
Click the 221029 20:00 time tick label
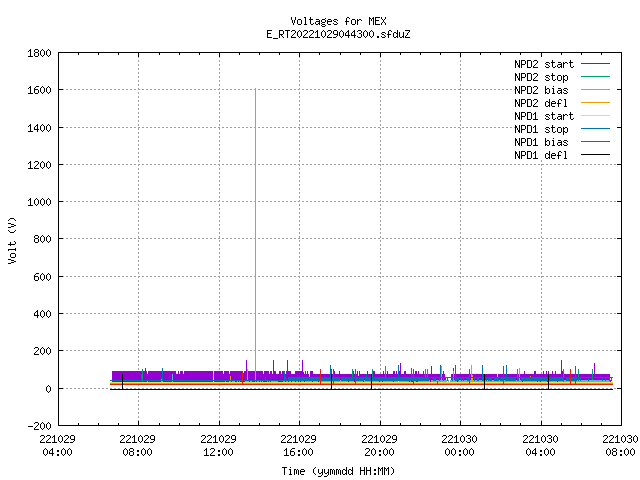click(x=379, y=445)
